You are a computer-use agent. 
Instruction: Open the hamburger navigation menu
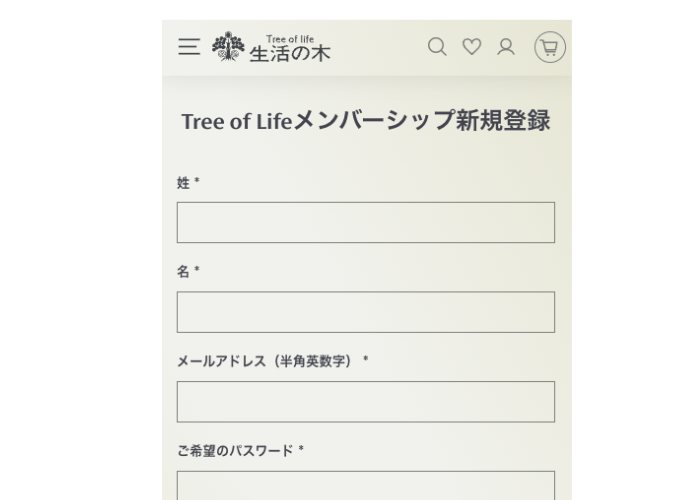(x=190, y=47)
